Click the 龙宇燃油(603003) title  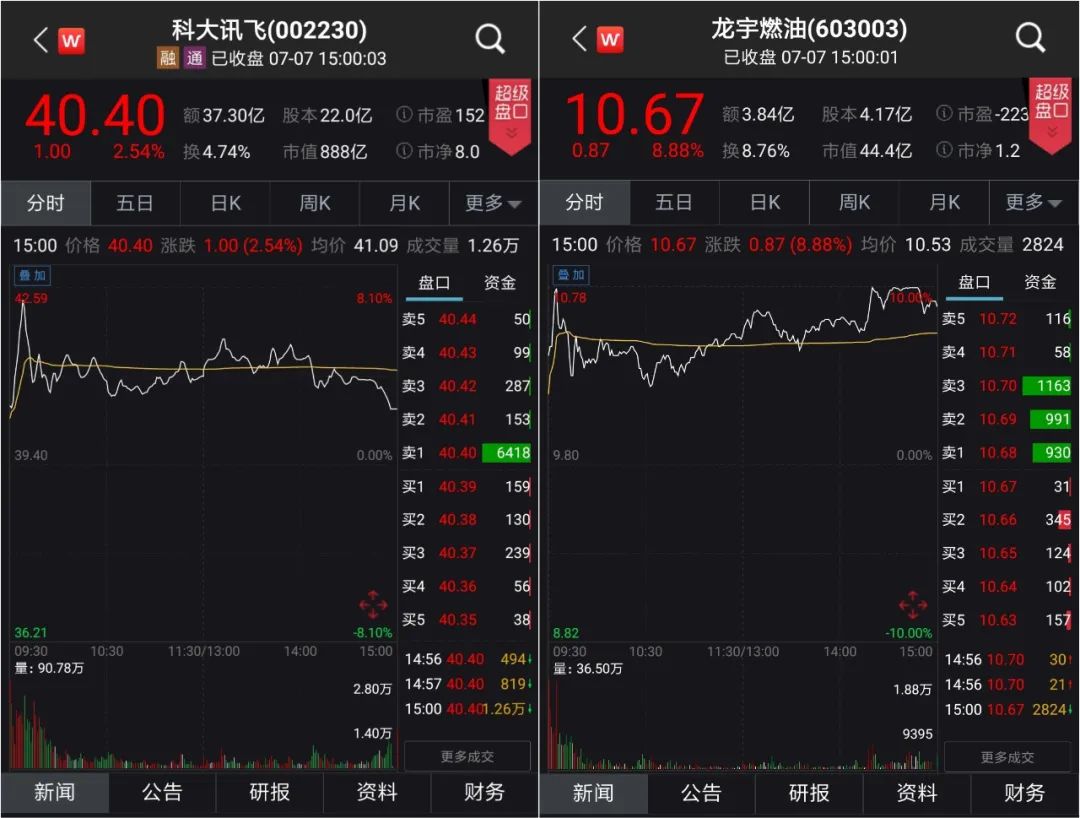pyautogui.click(x=809, y=29)
